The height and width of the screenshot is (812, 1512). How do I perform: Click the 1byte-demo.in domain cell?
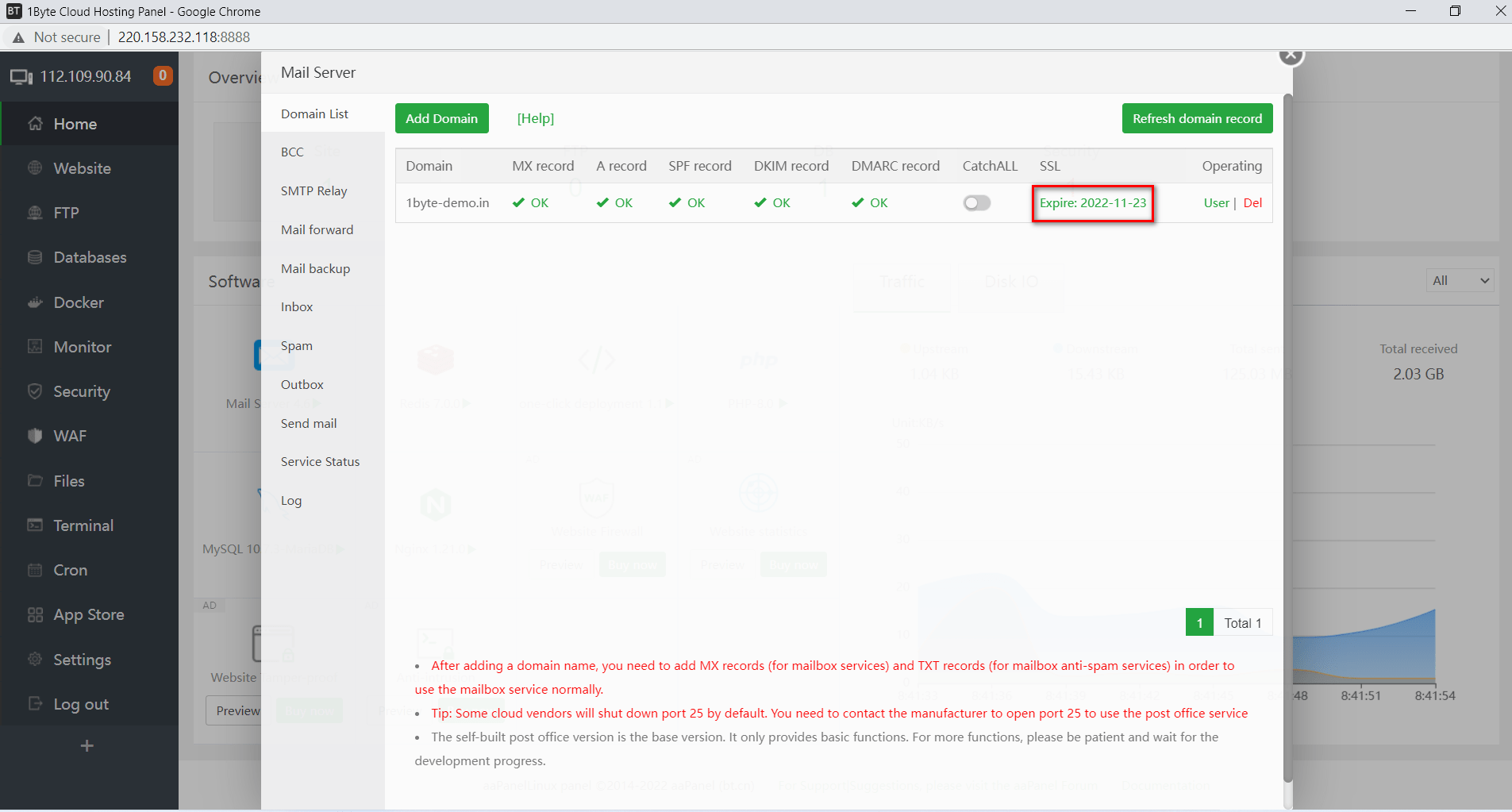tap(448, 203)
